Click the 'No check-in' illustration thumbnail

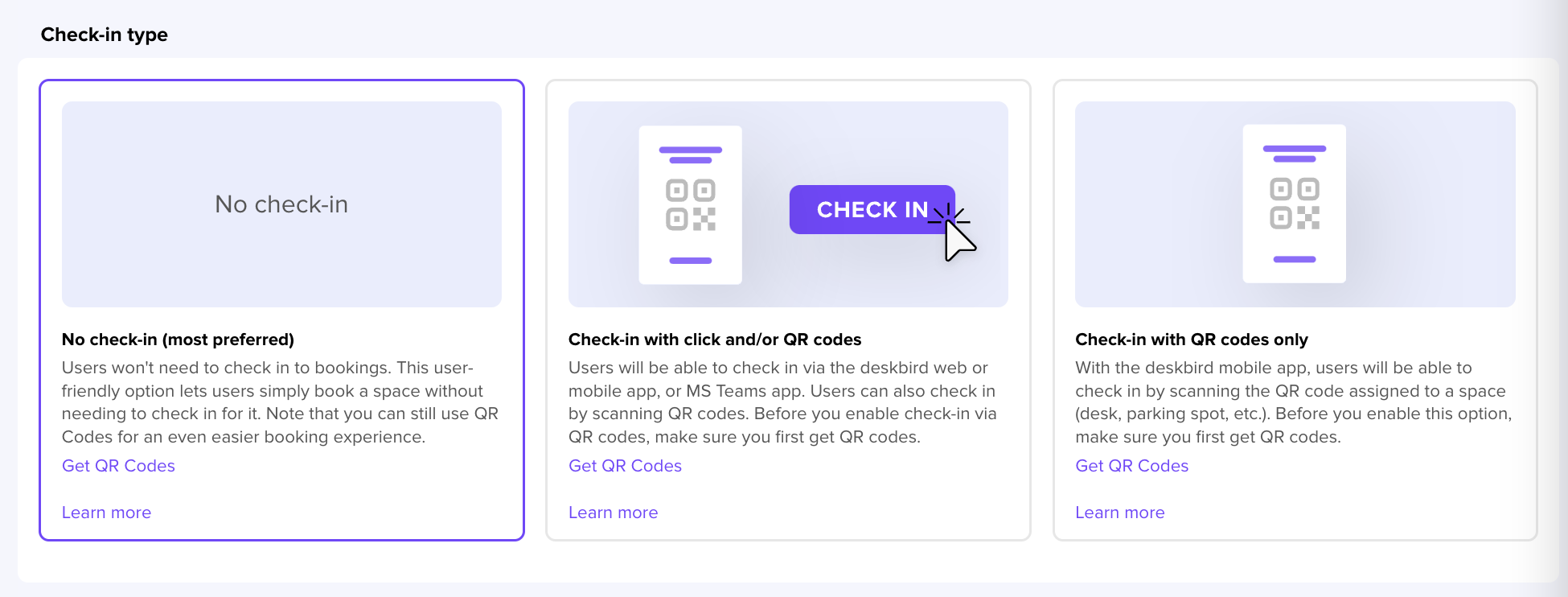(x=281, y=204)
